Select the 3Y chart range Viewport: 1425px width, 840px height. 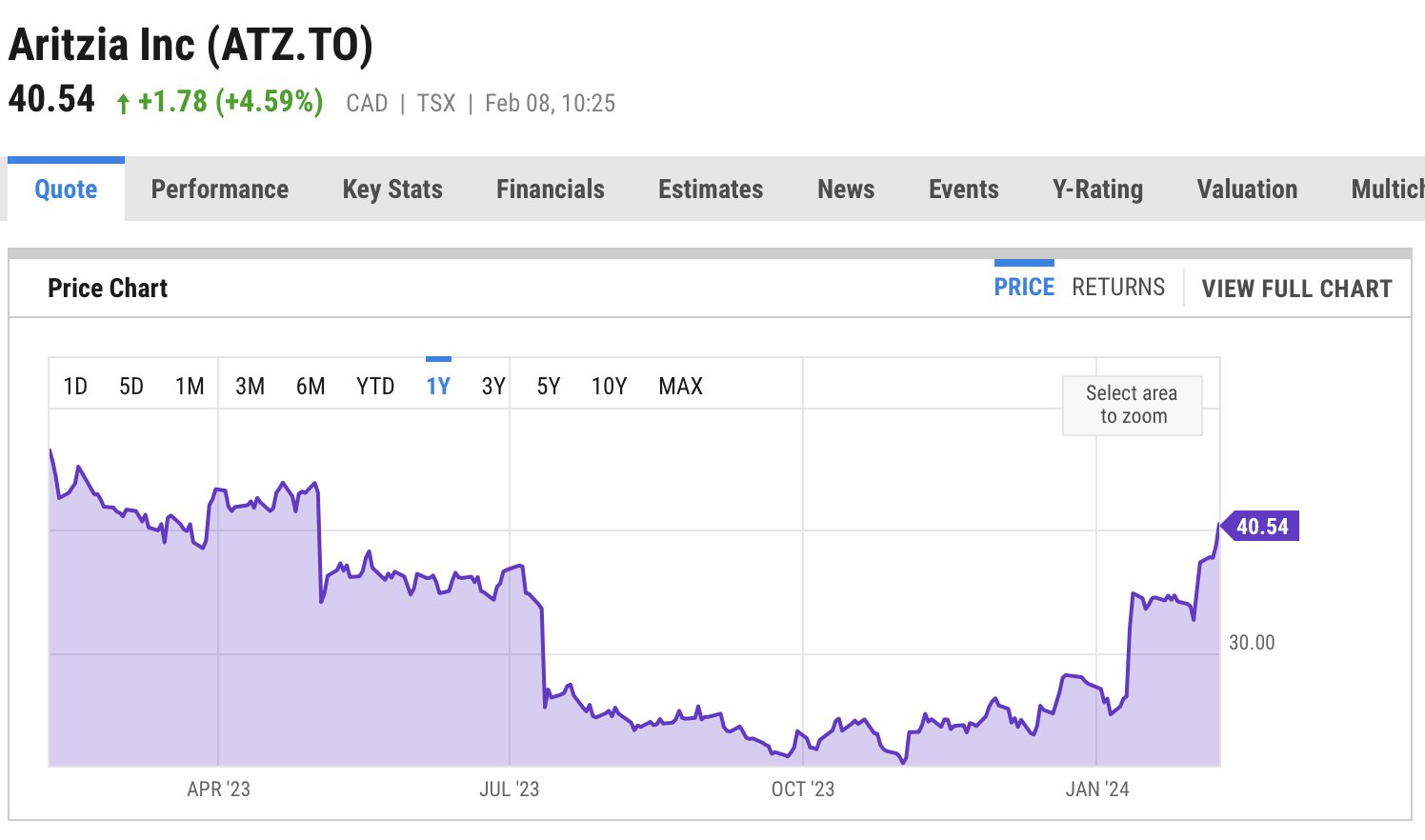(493, 387)
